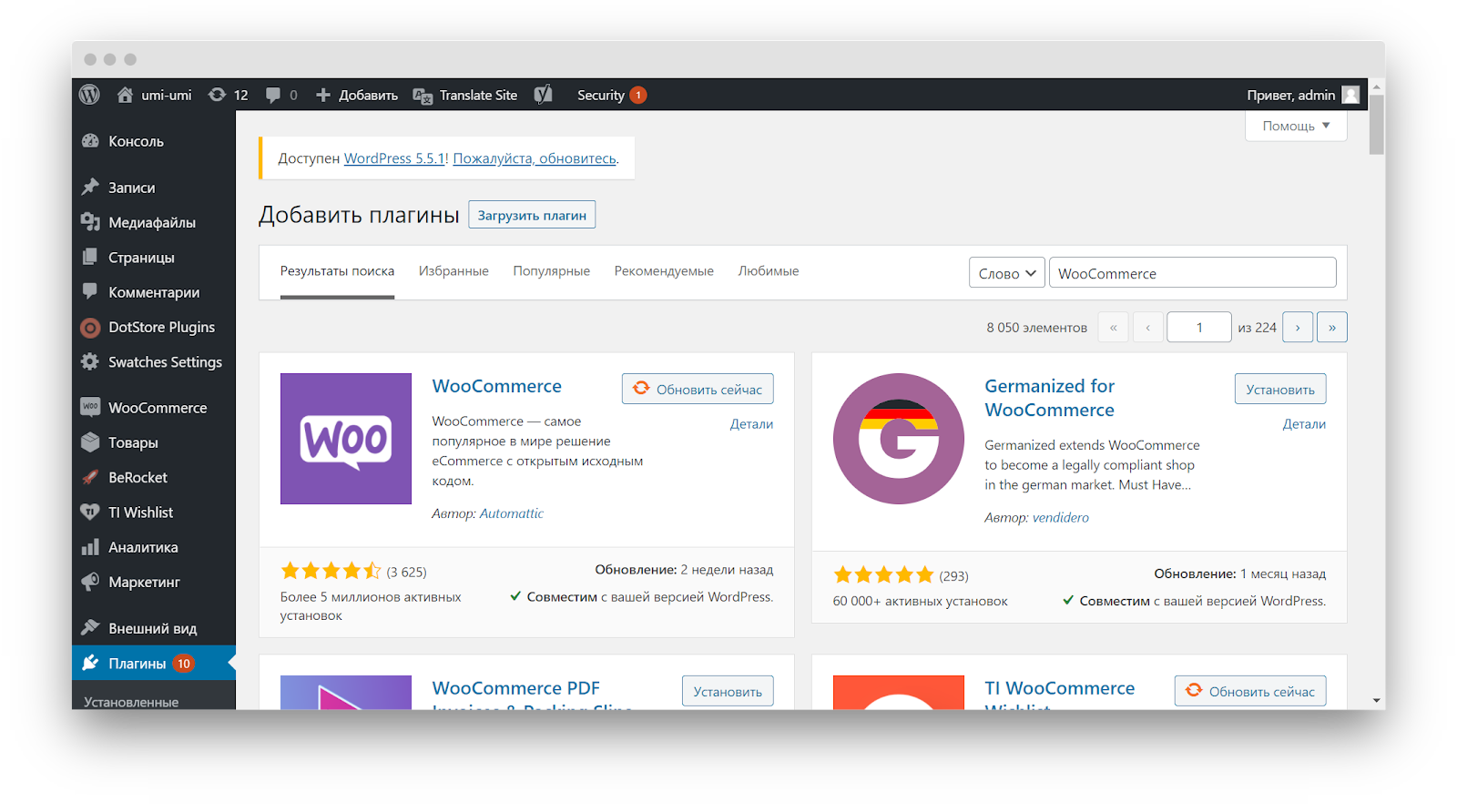Screen dimensions: 1457x812
Task: Click the page vertical scrollbar thumb
Action: pos(1377,125)
